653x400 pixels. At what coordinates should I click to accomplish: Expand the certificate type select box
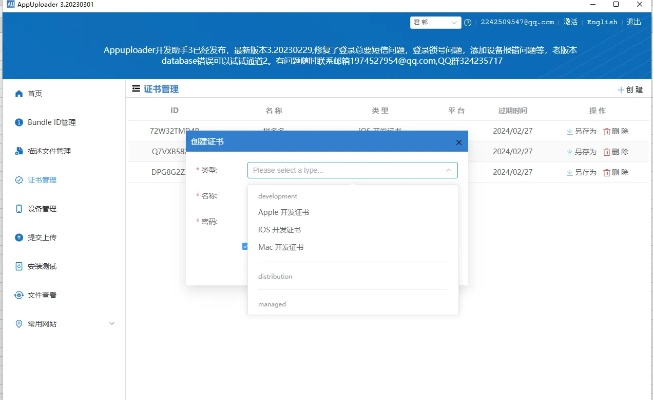(x=352, y=170)
